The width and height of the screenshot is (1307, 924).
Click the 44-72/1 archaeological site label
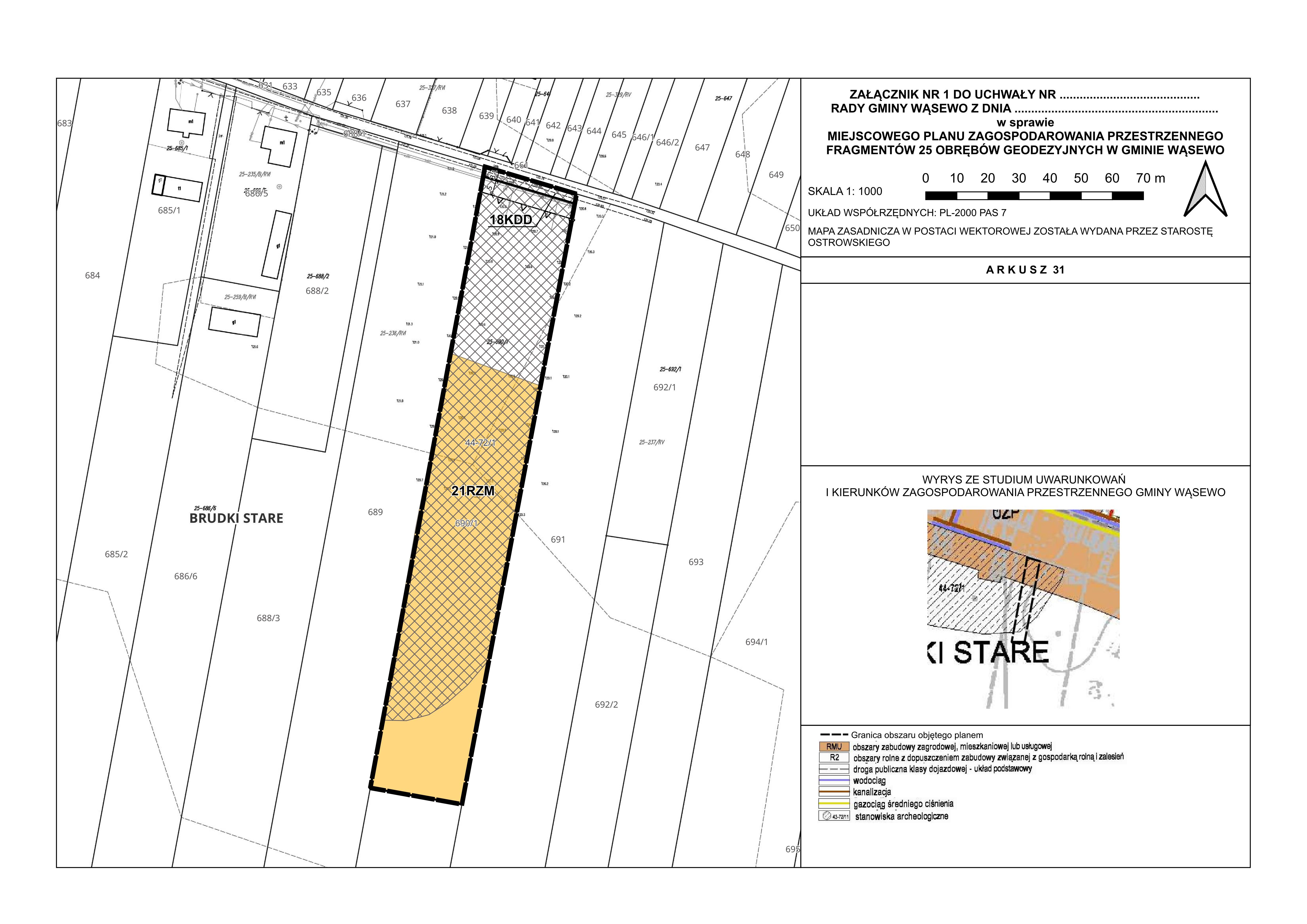tap(480, 442)
